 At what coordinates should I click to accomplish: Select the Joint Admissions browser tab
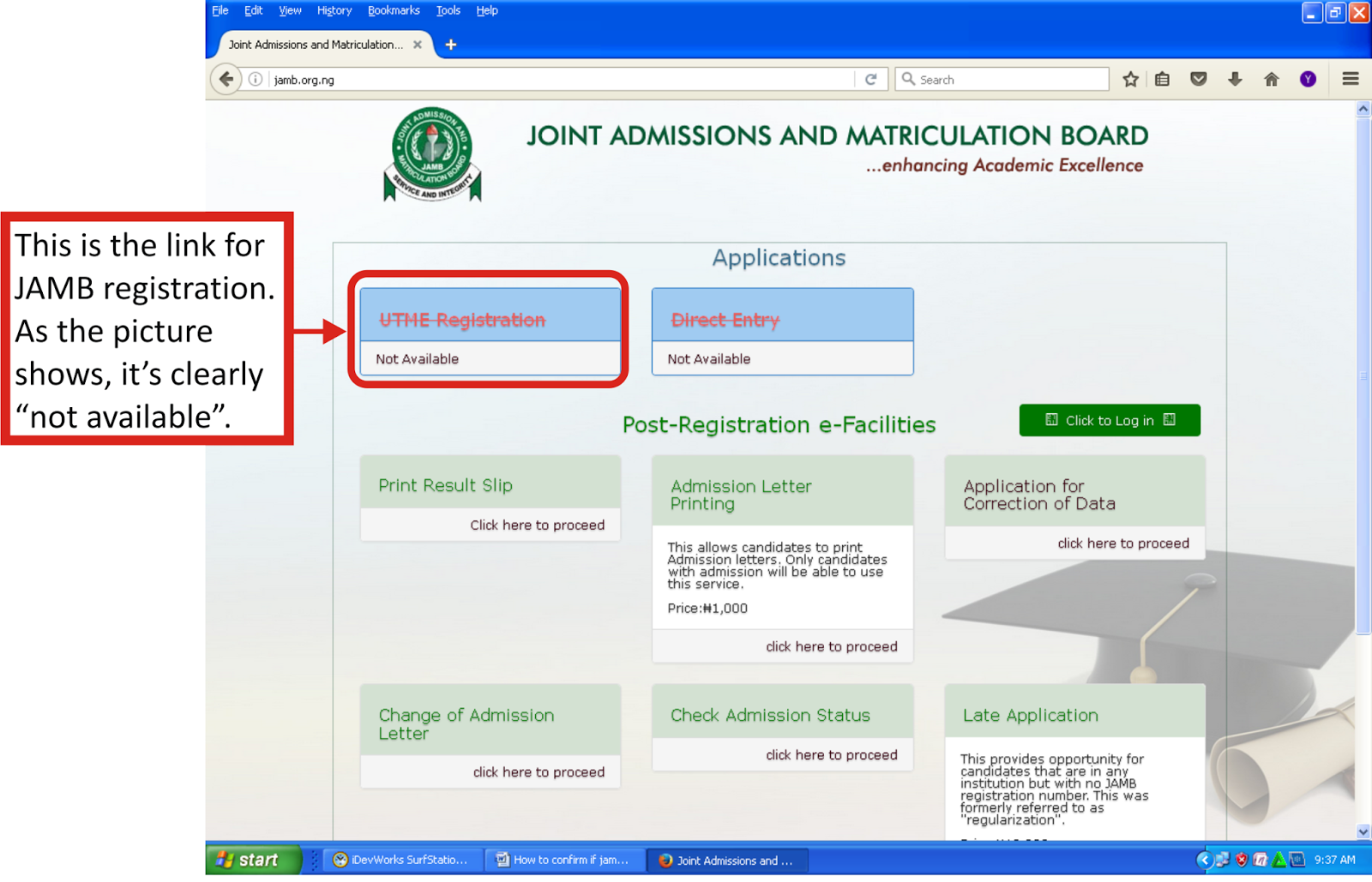(x=317, y=45)
